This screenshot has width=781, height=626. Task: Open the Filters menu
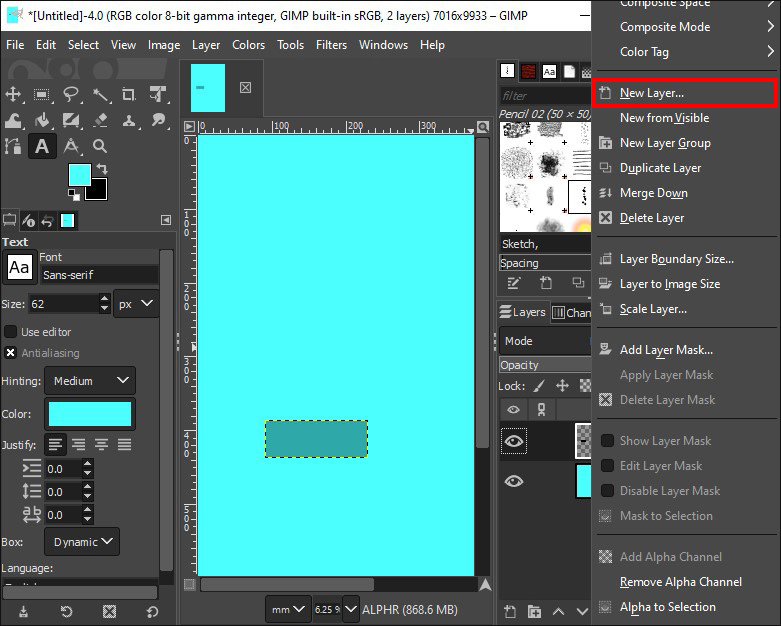[x=329, y=45]
